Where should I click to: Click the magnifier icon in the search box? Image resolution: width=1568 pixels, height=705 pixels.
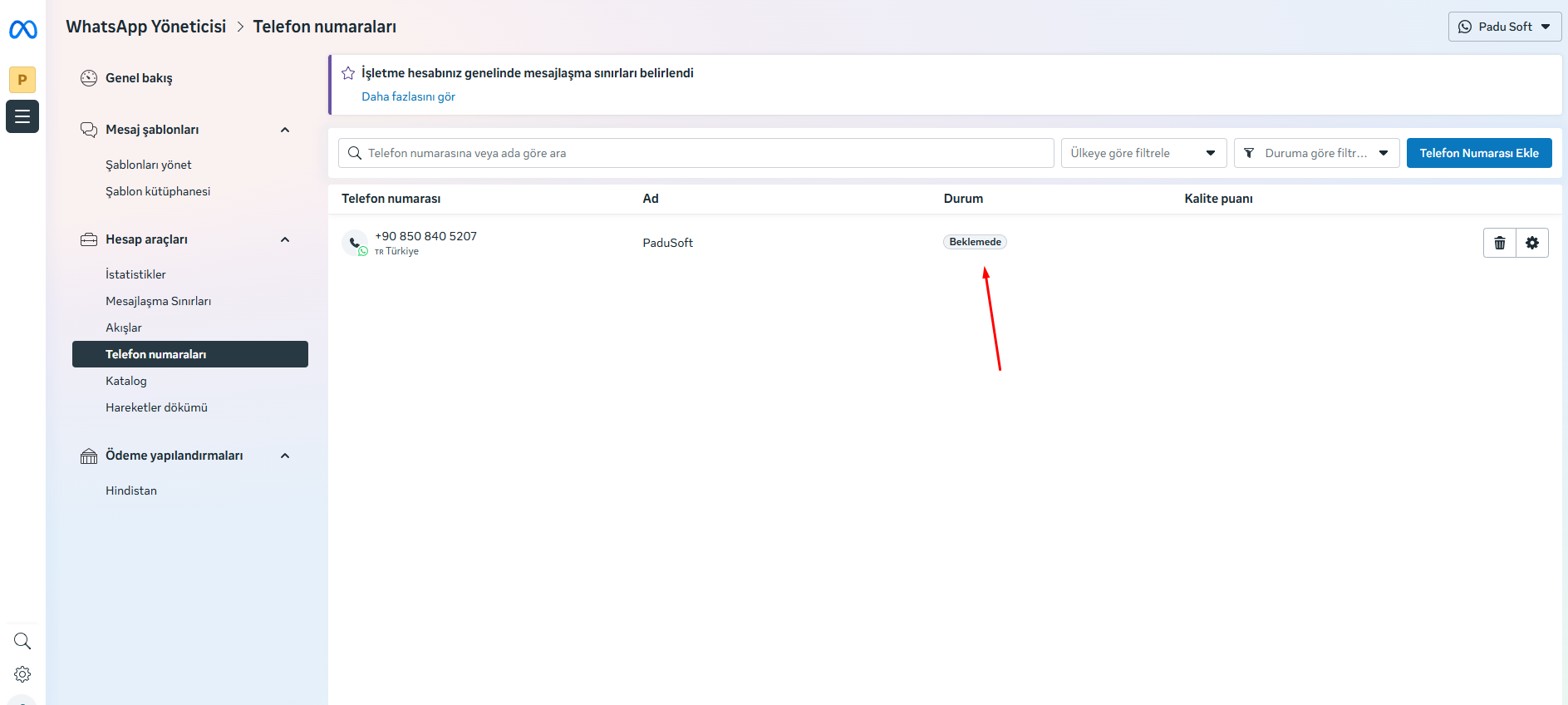click(x=355, y=153)
